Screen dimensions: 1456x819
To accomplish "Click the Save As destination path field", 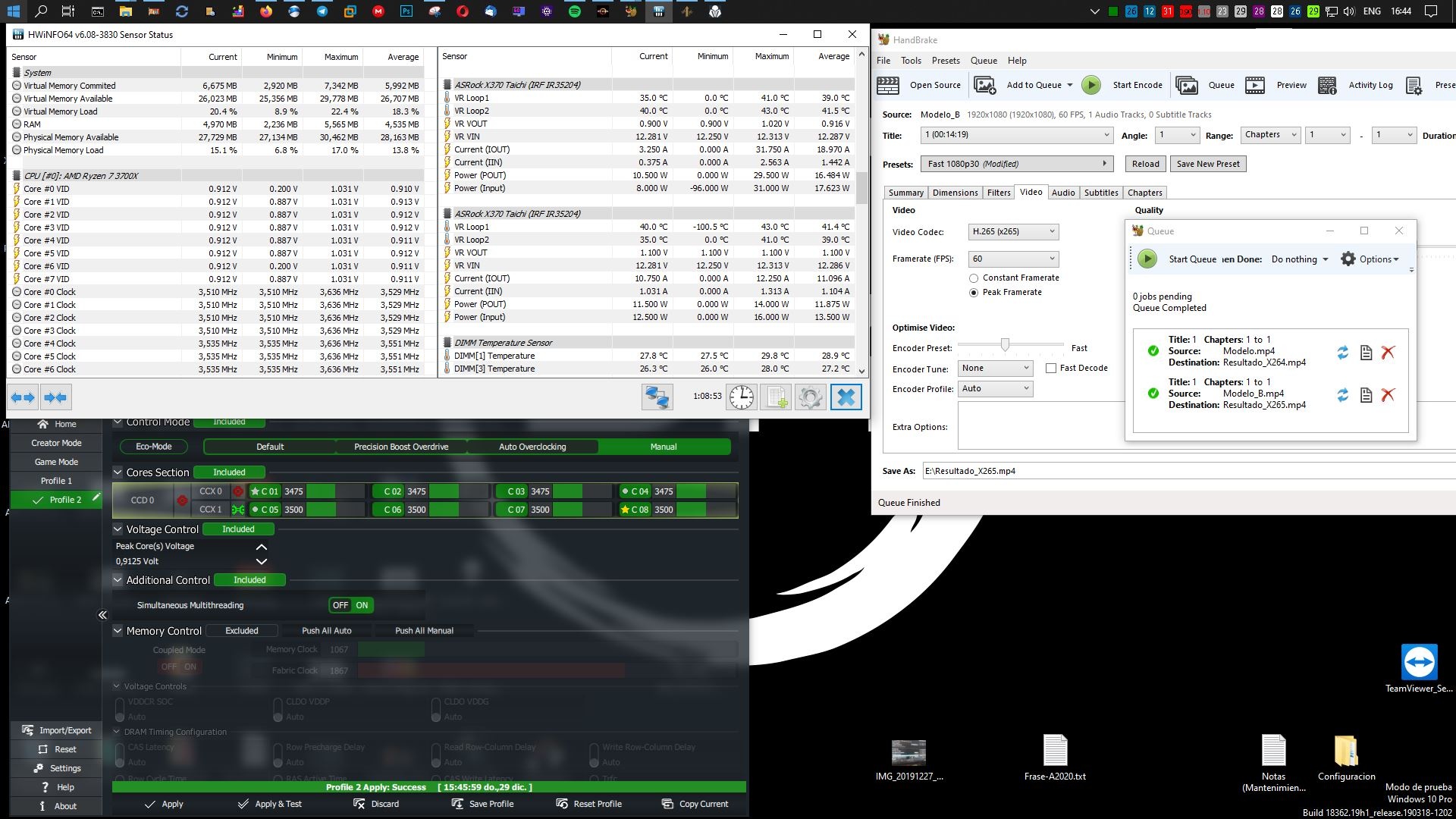I will [x=1188, y=471].
